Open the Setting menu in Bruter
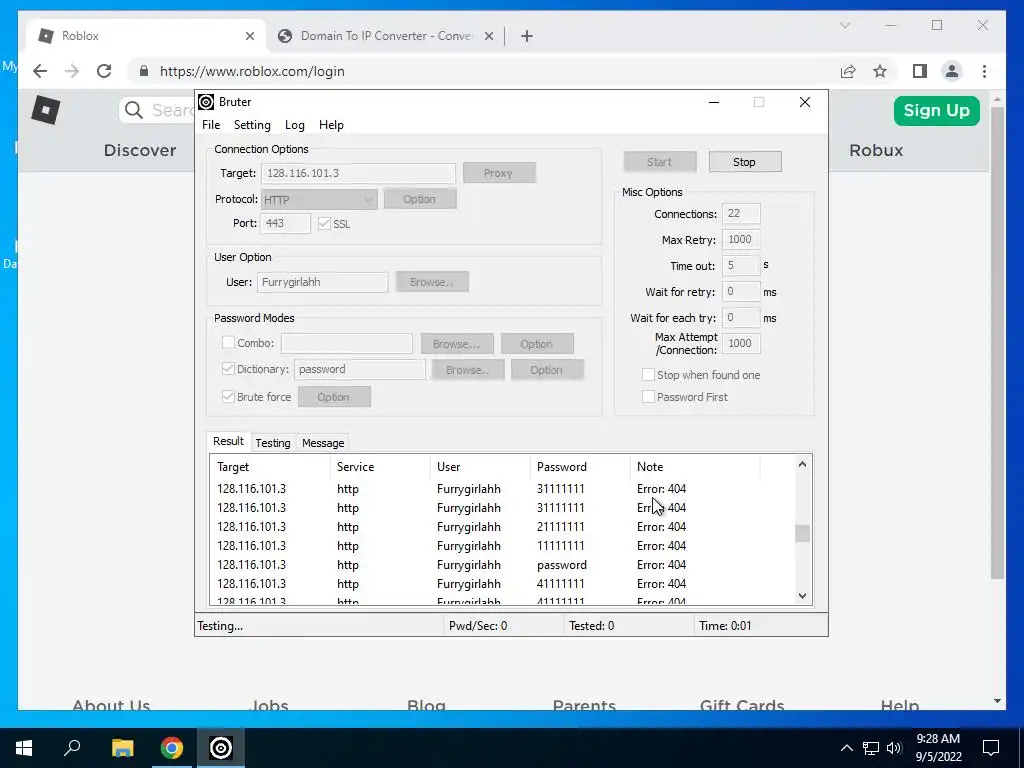 point(252,125)
